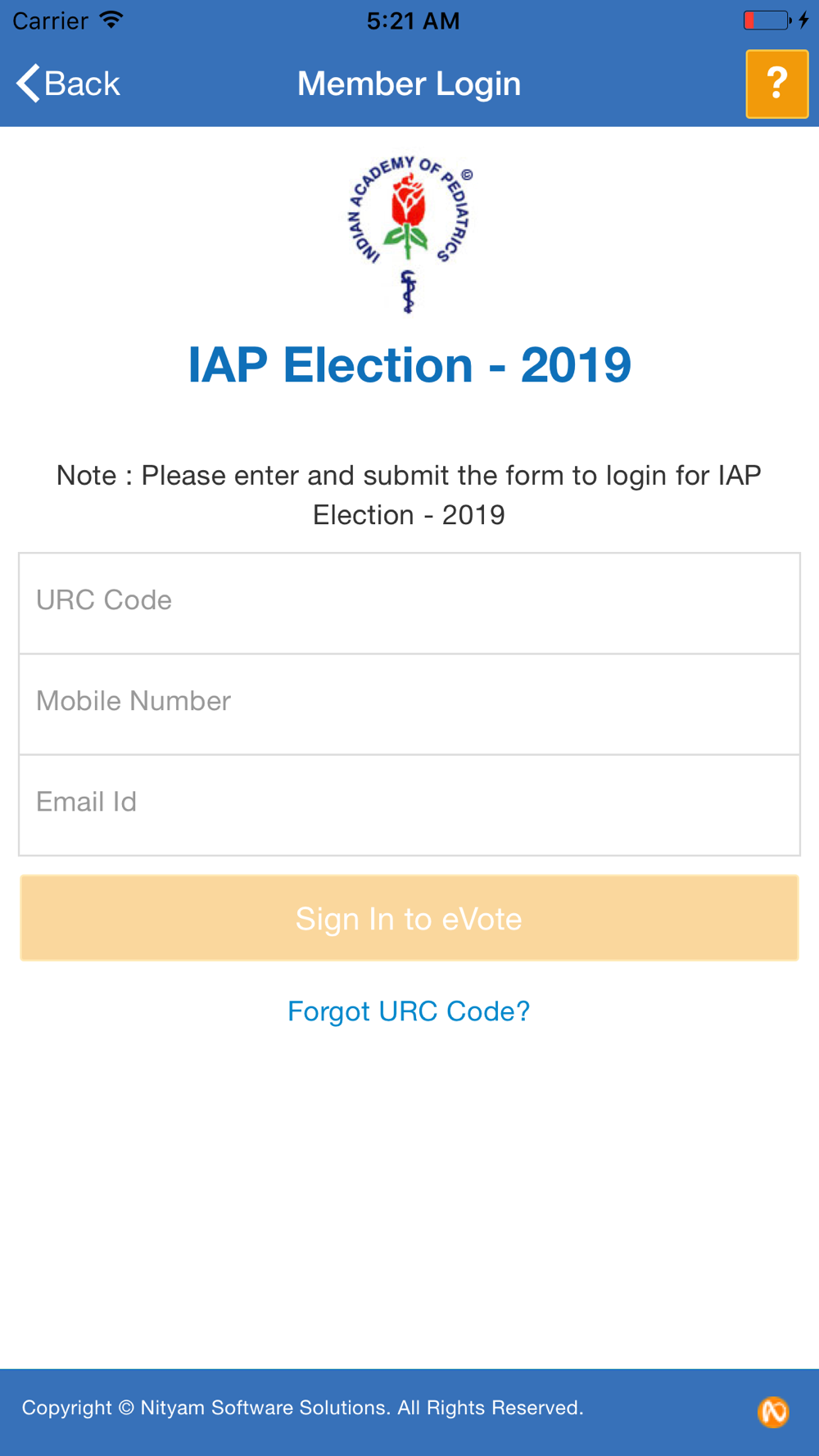Tap the battery indicator icon
This screenshot has height=1456, width=819.
tap(767, 20)
